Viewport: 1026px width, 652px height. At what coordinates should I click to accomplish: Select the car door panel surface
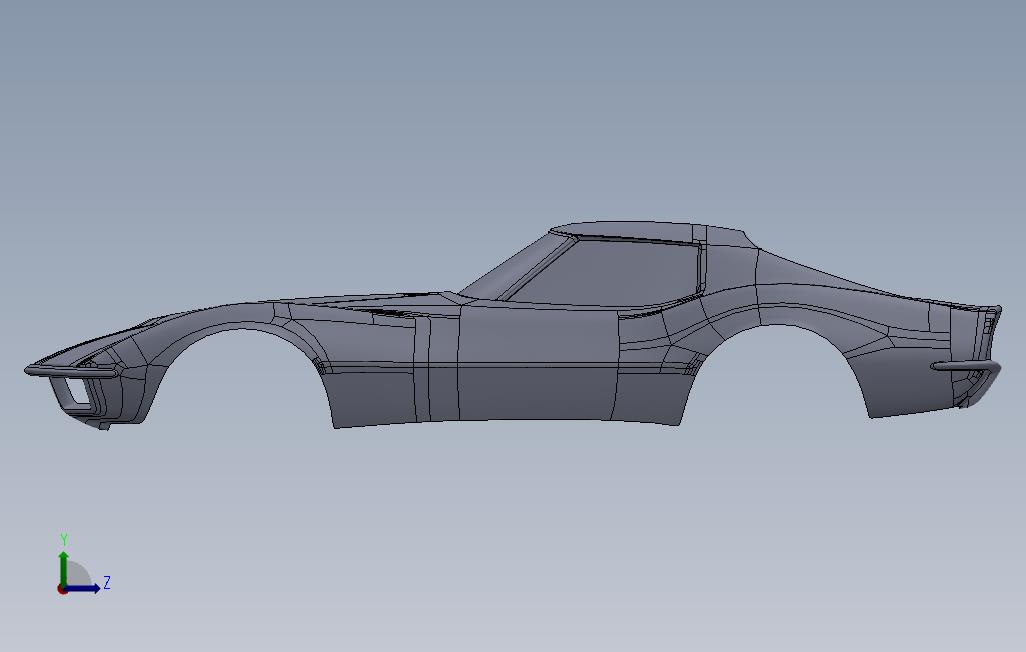pyautogui.click(x=538, y=363)
